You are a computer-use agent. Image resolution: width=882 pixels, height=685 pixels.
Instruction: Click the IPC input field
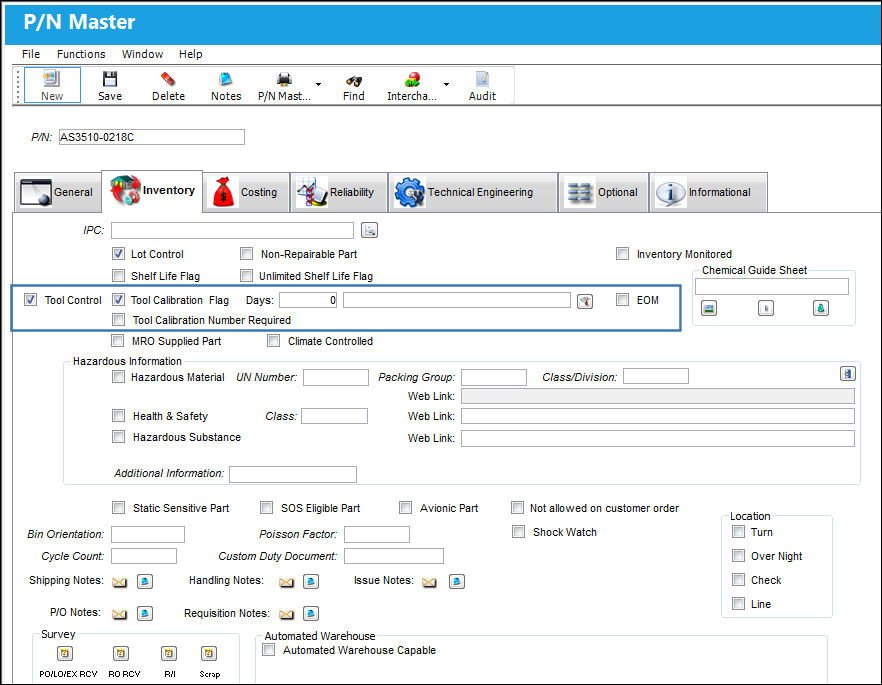pyautogui.click(x=232, y=230)
